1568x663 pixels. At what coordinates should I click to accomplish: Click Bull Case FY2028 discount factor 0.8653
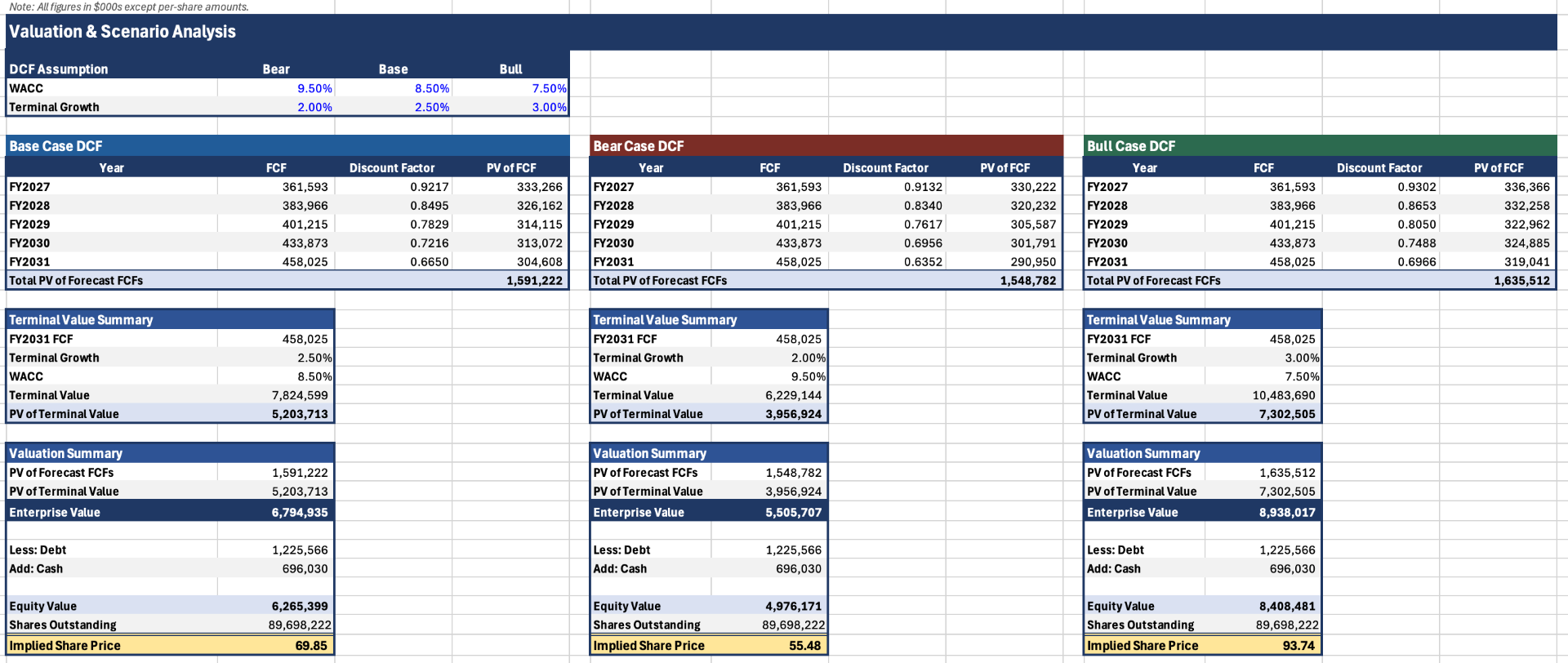pos(1416,206)
